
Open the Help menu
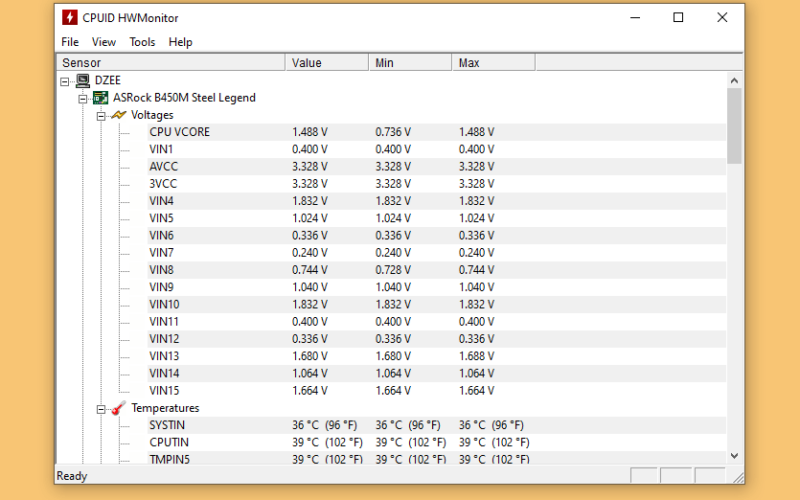(x=180, y=42)
